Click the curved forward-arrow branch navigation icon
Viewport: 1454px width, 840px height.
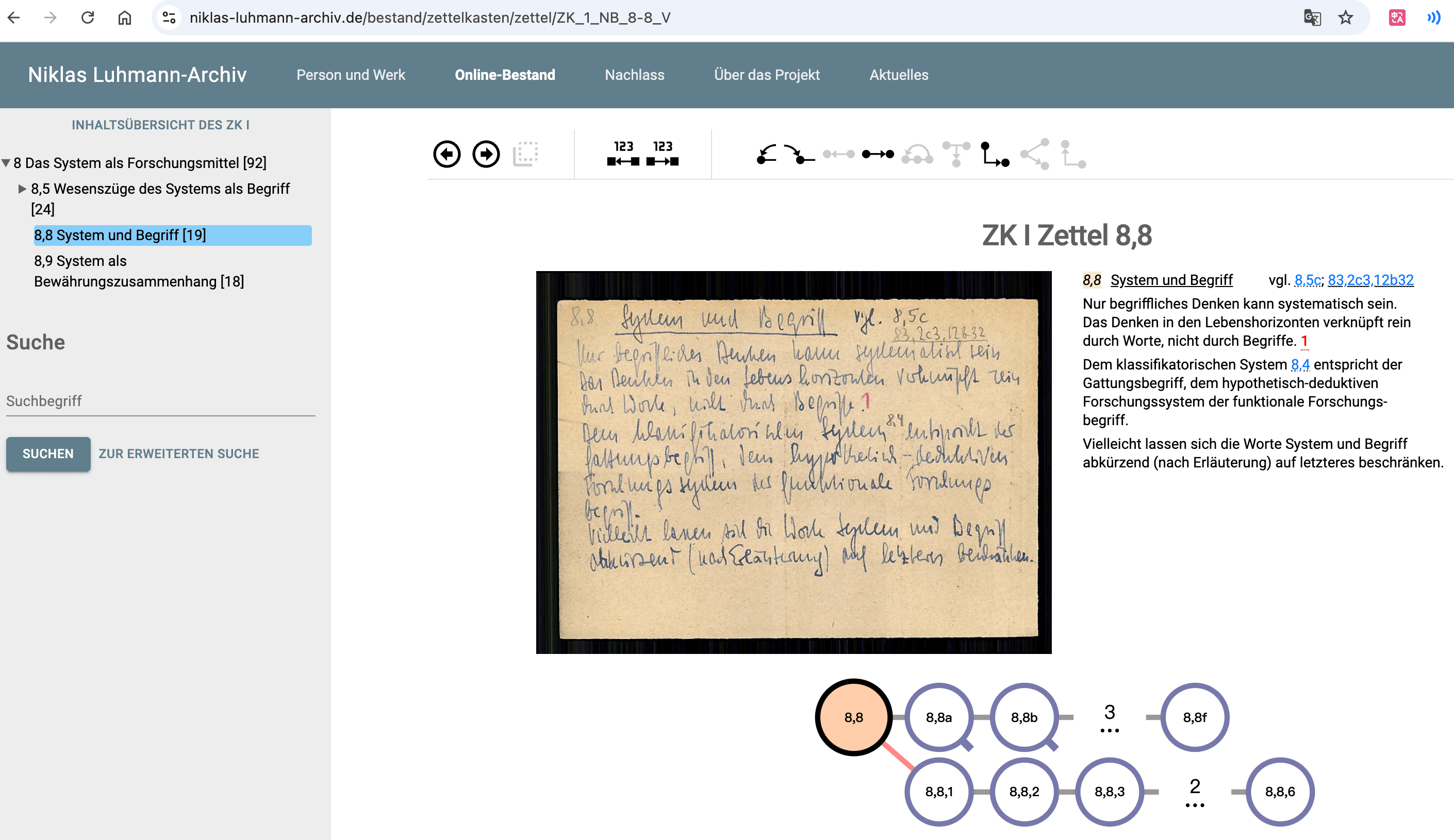click(x=799, y=154)
